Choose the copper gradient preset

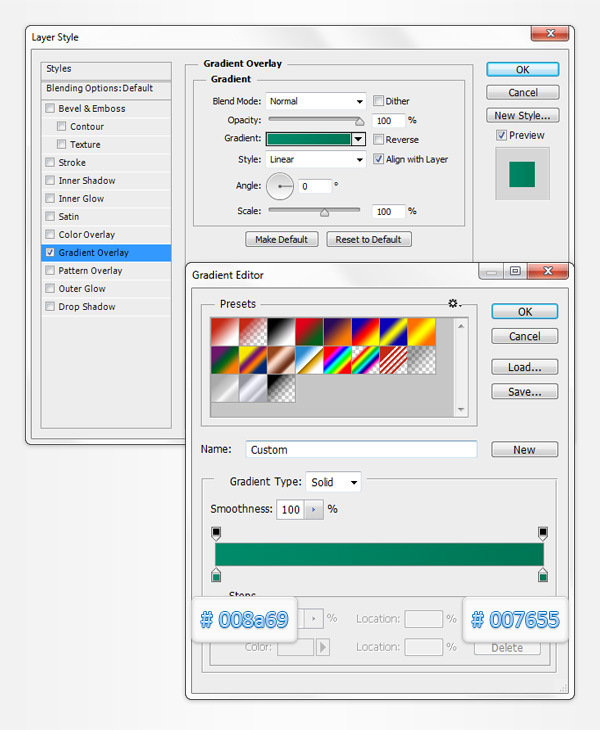pos(282,359)
